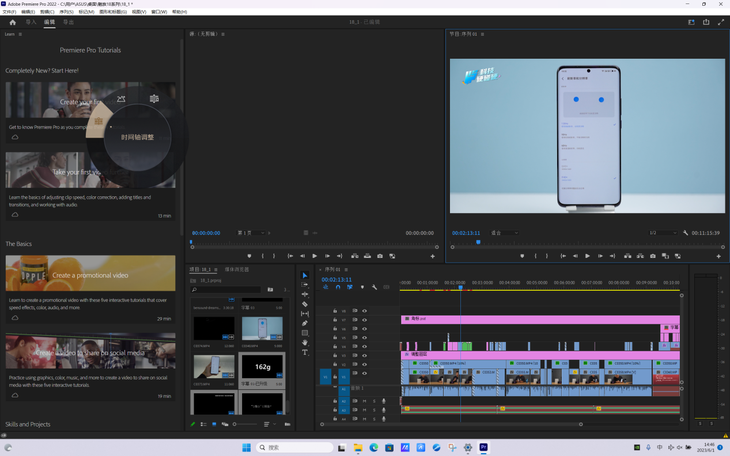Viewport: 730px width, 456px height.
Task: Toggle the V8 track output eye
Action: click(x=365, y=311)
